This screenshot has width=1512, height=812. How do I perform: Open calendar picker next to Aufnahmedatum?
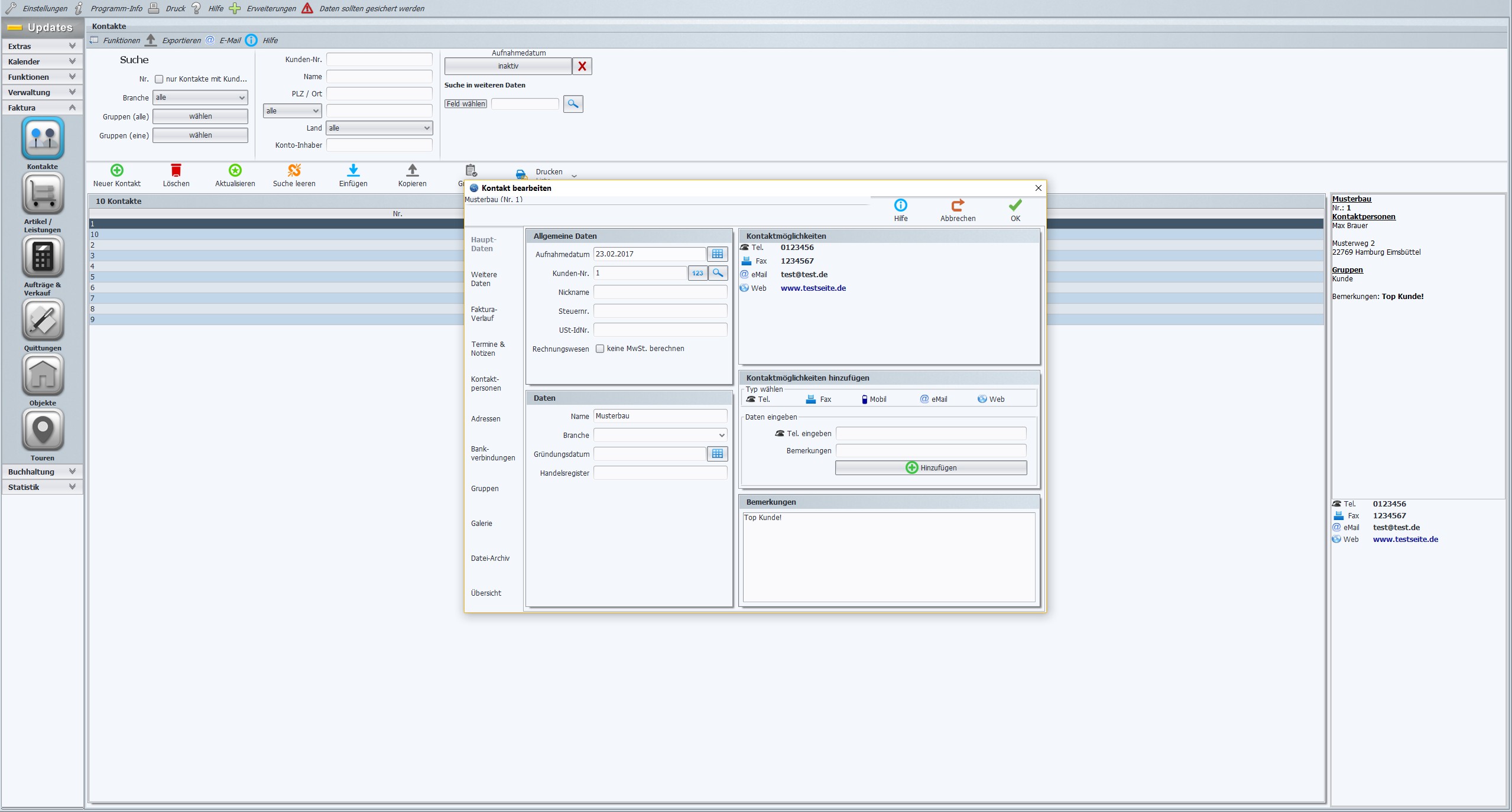(717, 254)
